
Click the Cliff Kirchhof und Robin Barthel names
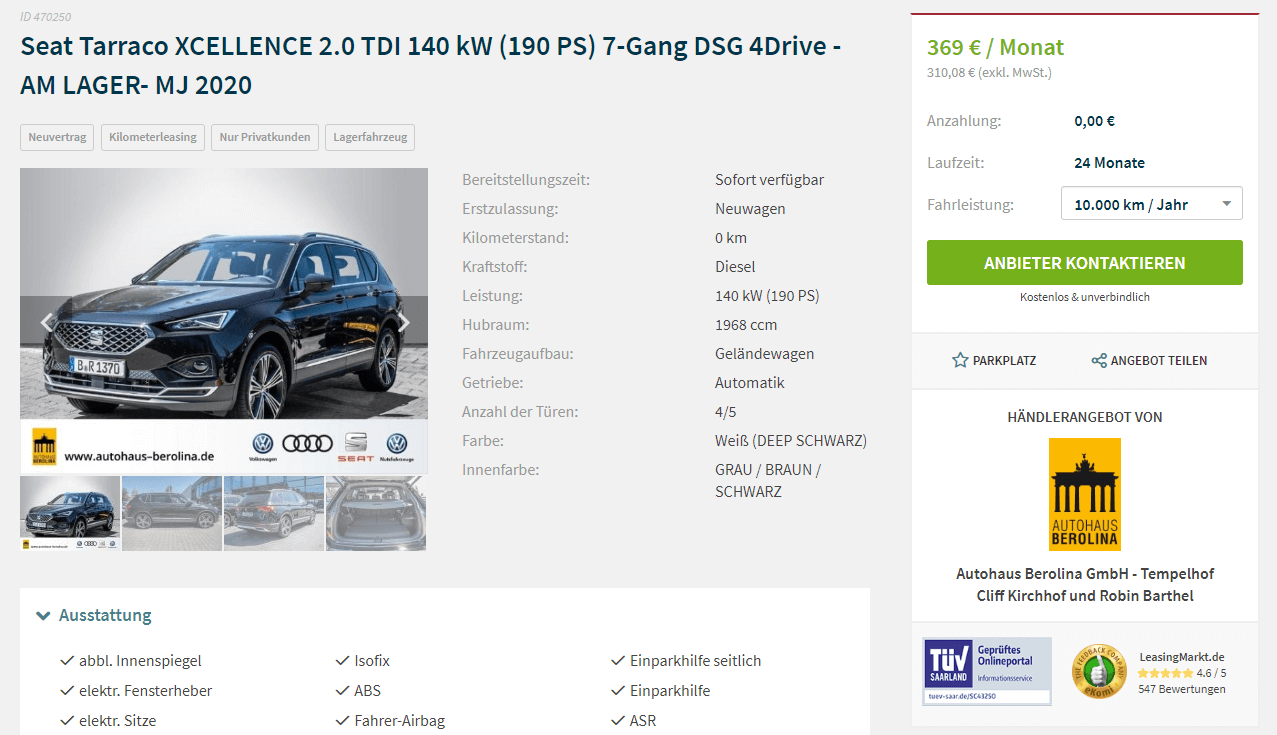pyautogui.click(x=1085, y=596)
